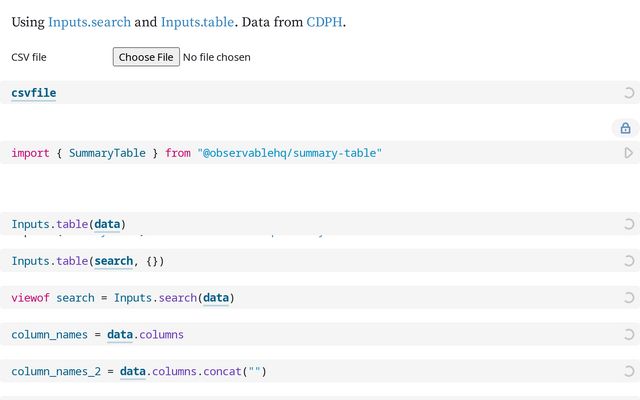This screenshot has height=400, width=640.
Task: Click the viewof keyword
Action: (30, 298)
